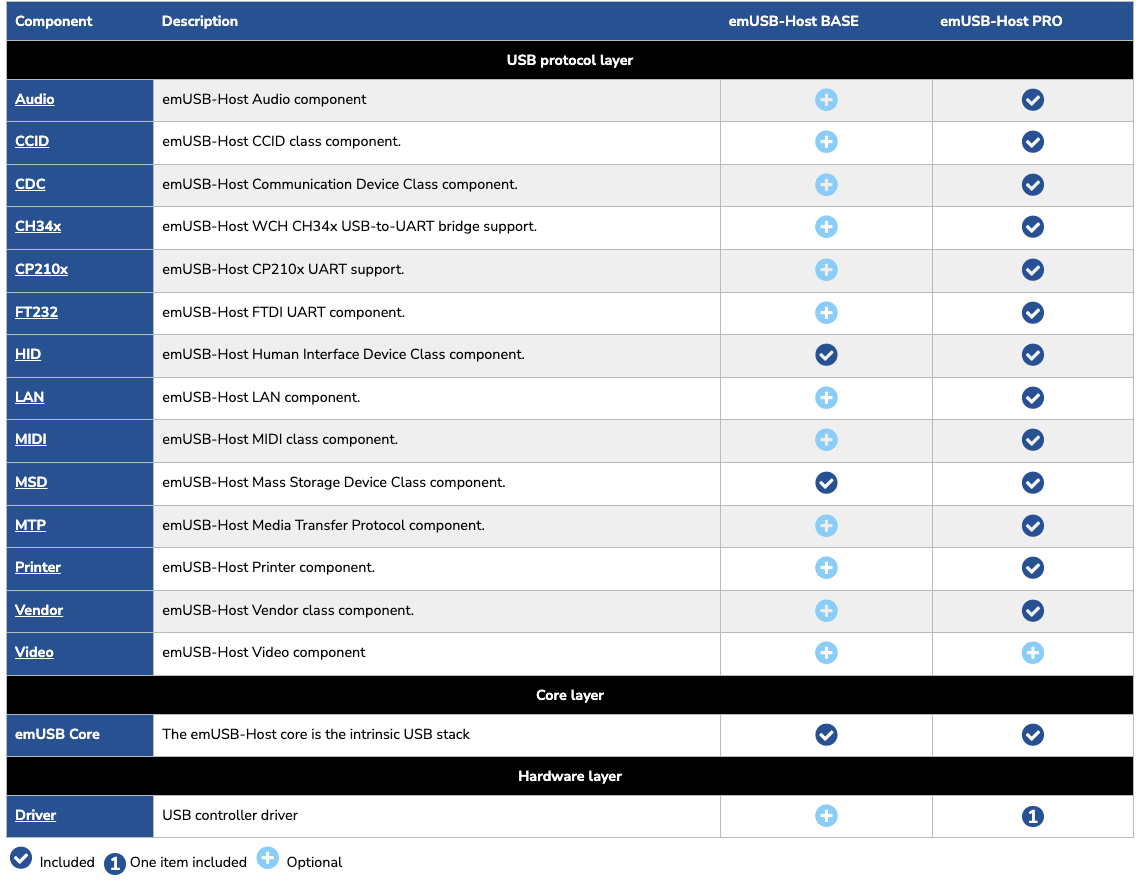Click the emUSB-Host PRO column header
Image resolution: width=1138 pixels, height=889 pixels.
coord(1001,21)
